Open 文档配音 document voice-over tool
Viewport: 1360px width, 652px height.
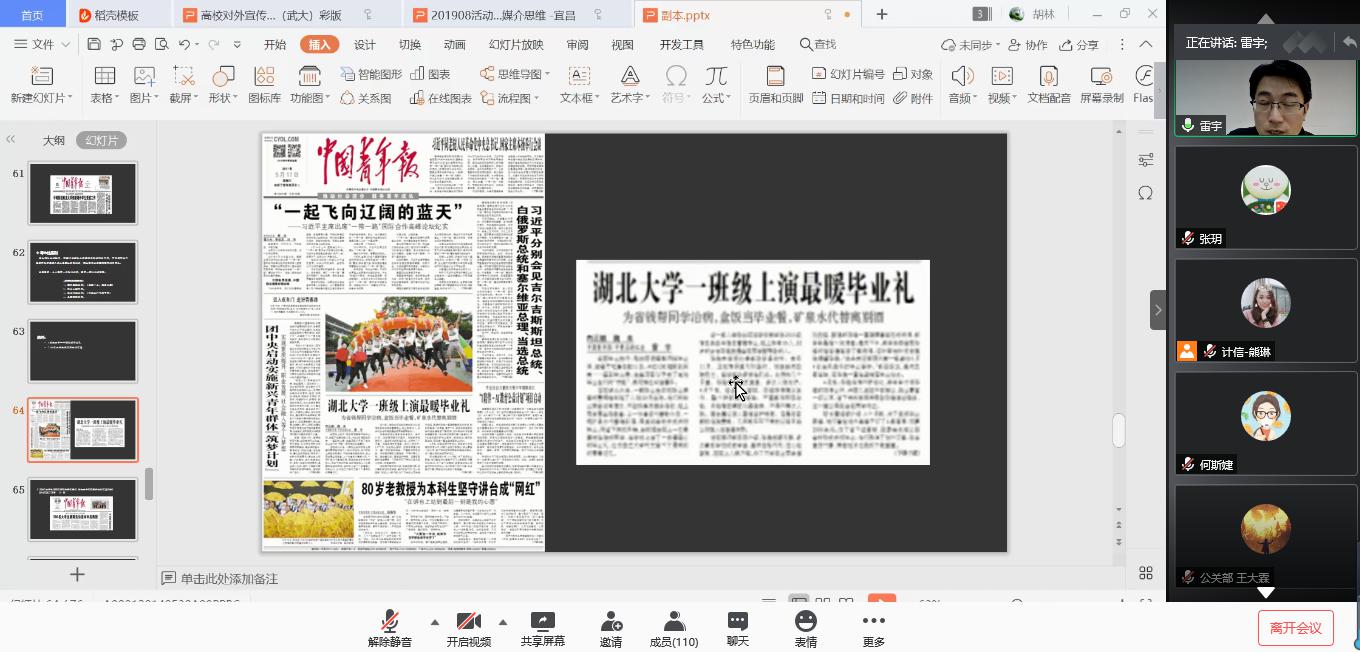tap(1048, 77)
